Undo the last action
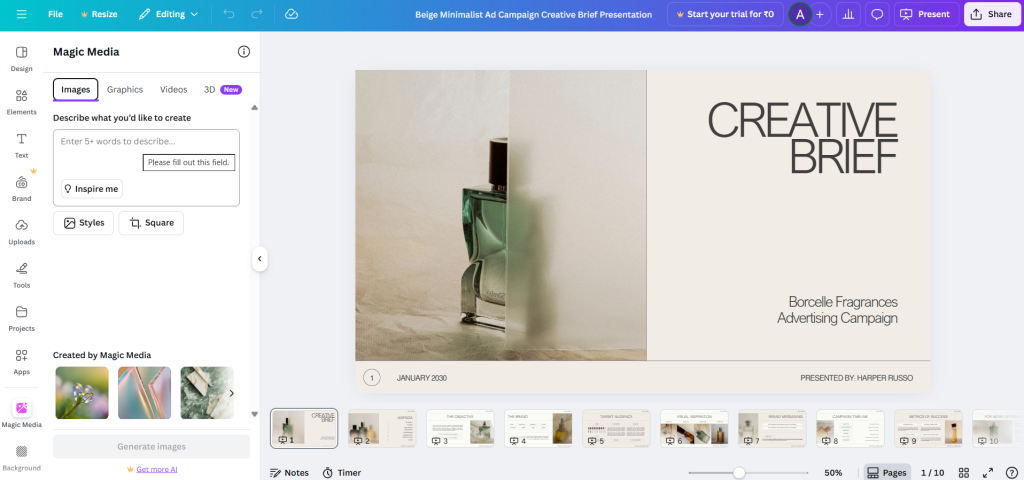Image resolution: width=1024 pixels, height=480 pixels. [x=229, y=14]
